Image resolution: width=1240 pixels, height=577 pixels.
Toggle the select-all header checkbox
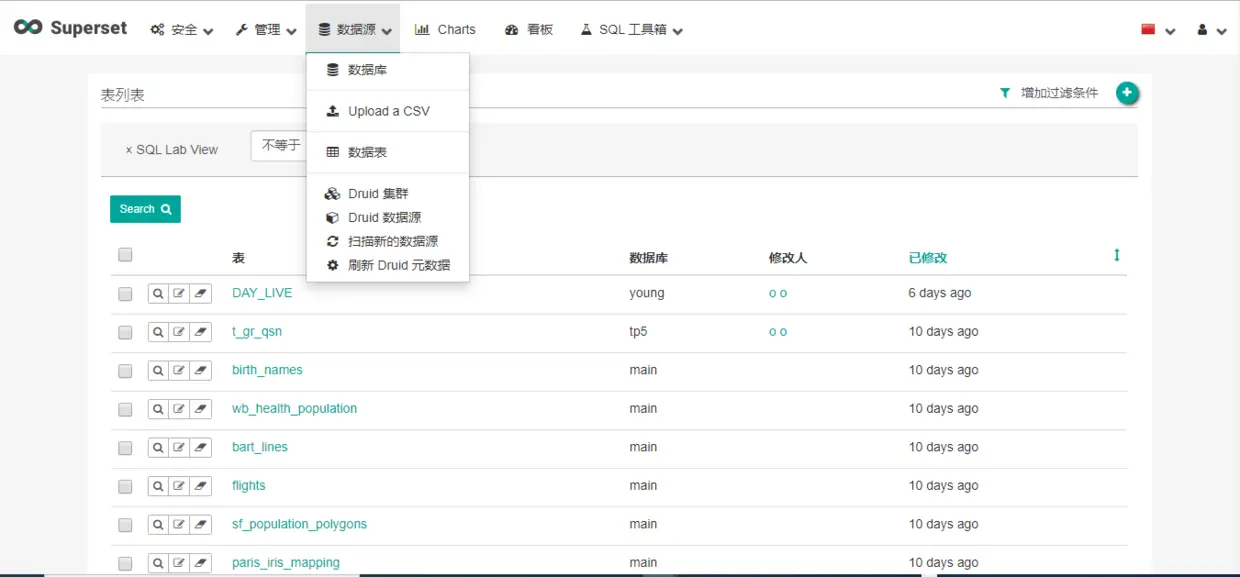125,255
